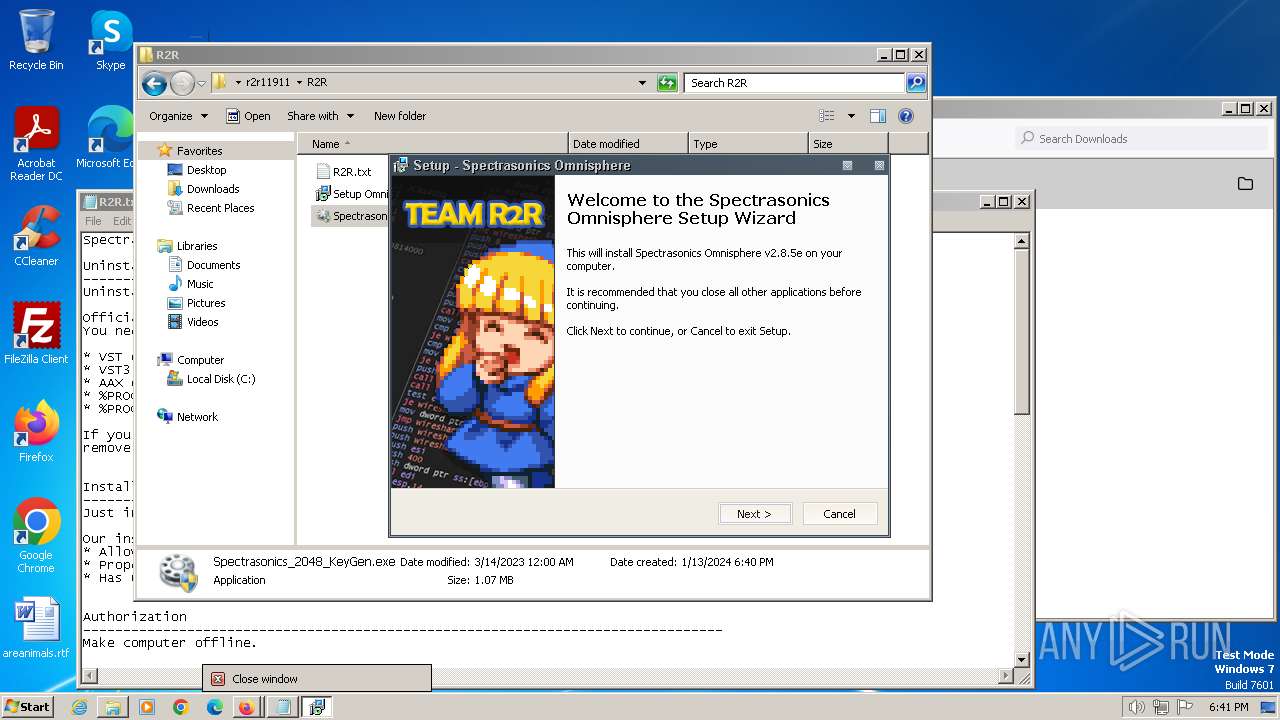Click the search magnifier in the R2R window

915,83
